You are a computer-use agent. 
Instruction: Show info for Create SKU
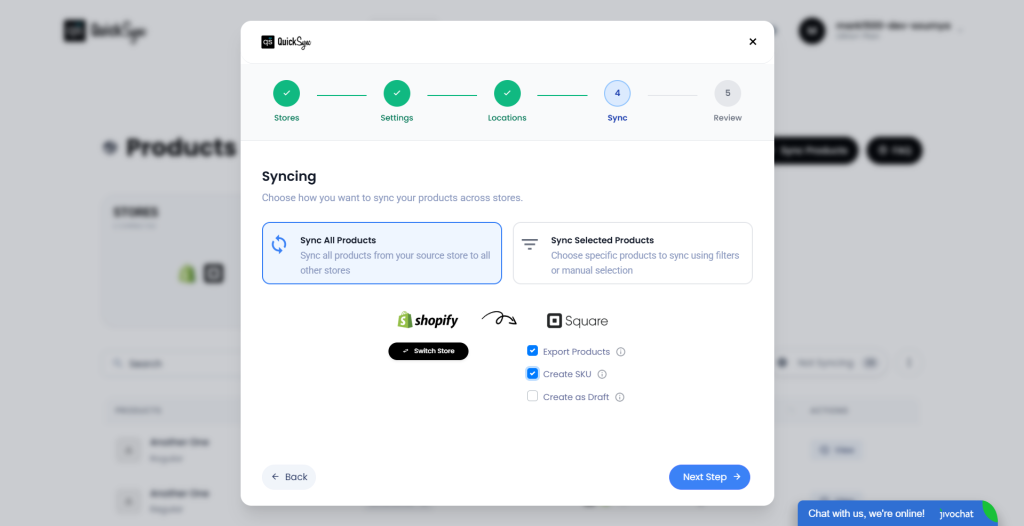coord(602,374)
